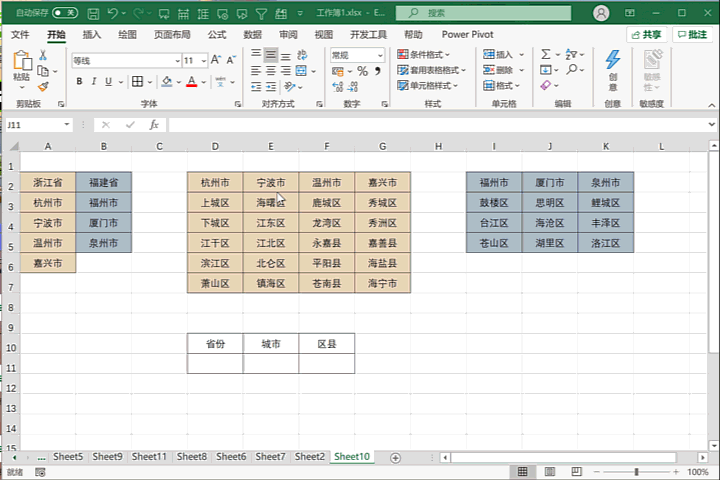Switch to Sheet2 tab
The height and width of the screenshot is (480, 720).
[309, 457]
